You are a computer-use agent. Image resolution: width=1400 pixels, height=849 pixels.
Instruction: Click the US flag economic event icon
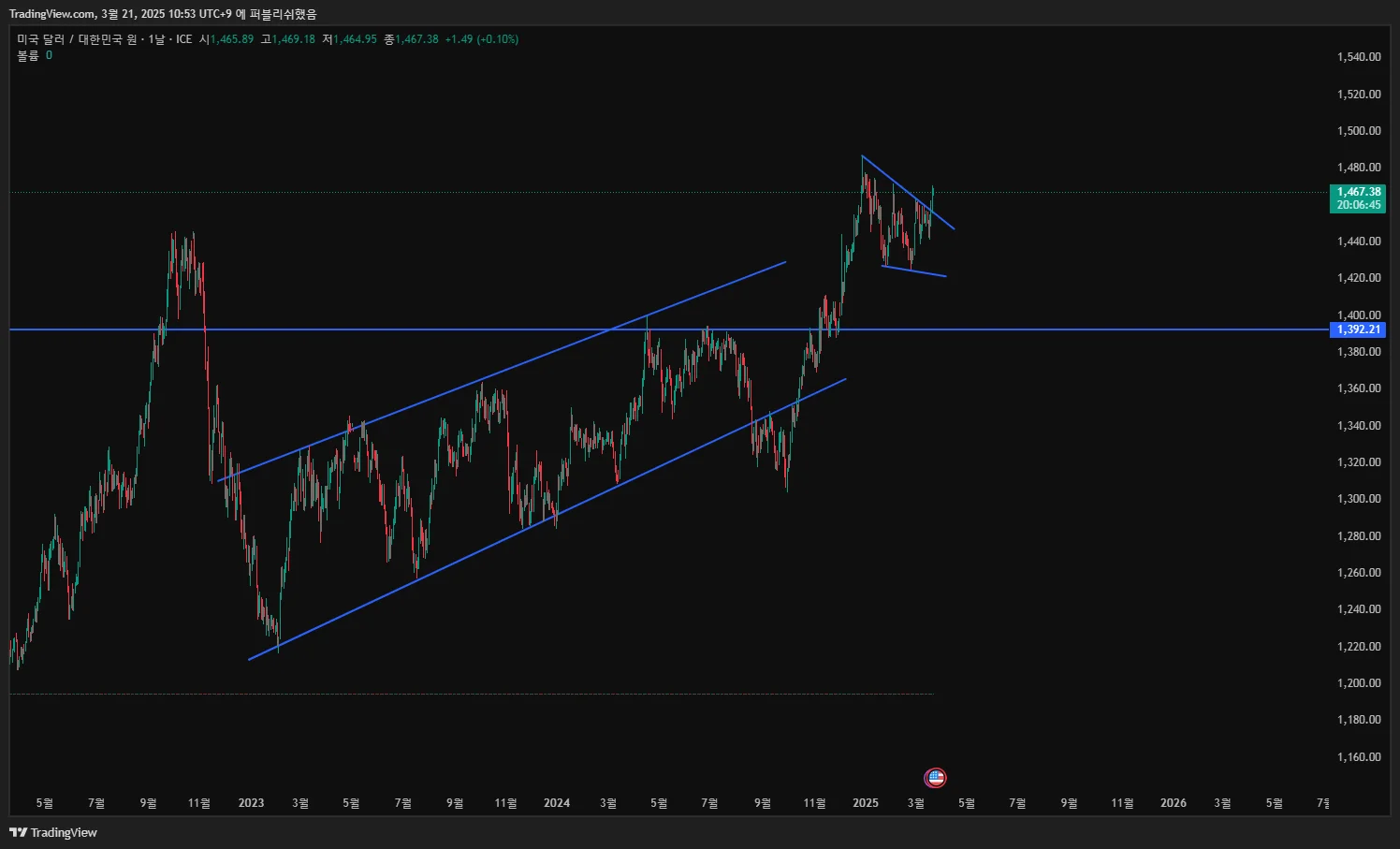(x=935, y=777)
